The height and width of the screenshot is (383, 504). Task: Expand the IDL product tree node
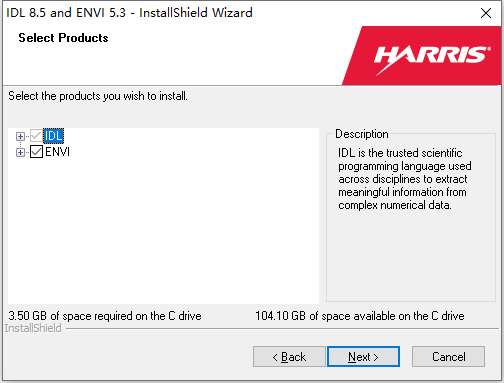(20, 136)
